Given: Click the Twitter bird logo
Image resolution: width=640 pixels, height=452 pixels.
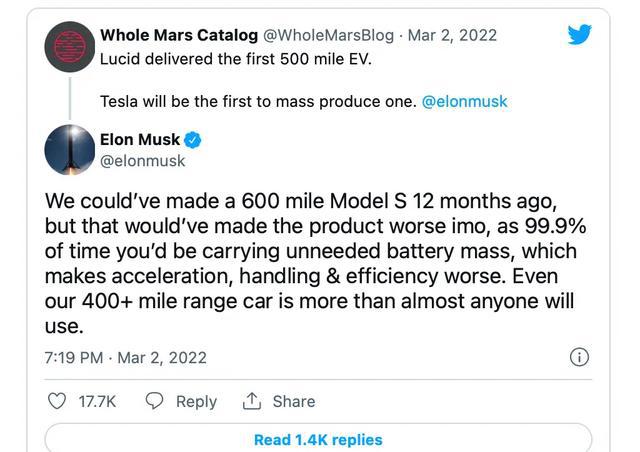Looking at the screenshot, I should pyautogui.click(x=580, y=34).
